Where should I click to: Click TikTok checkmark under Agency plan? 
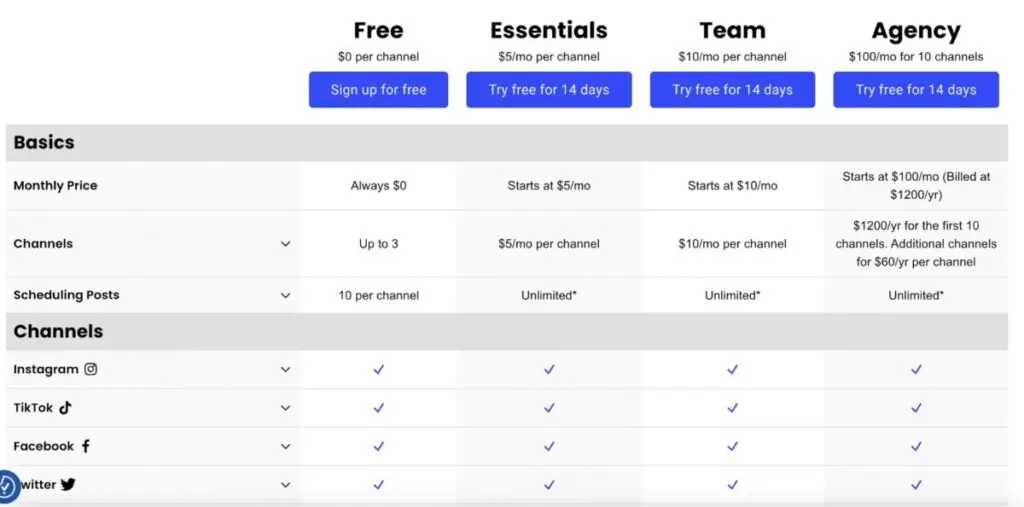pos(916,408)
